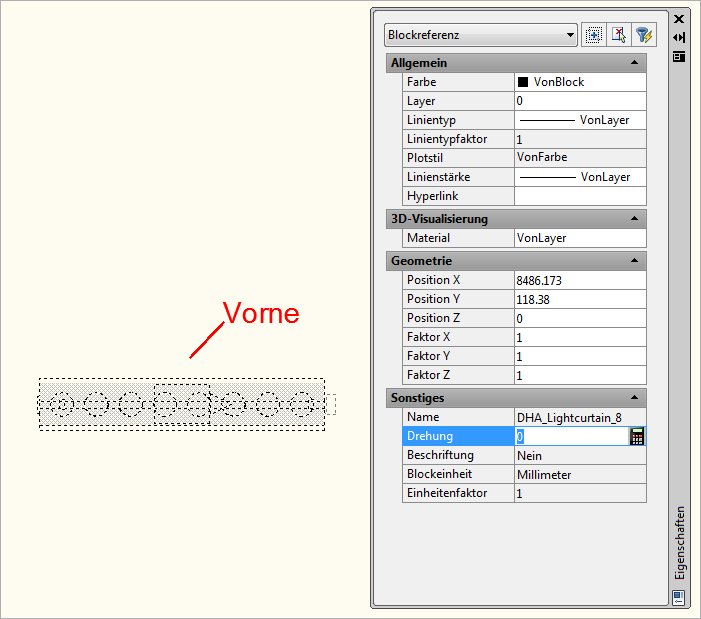Select the light curtain block in drawing
This screenshot has width=701, height=619.
click(x=182, y=404)
